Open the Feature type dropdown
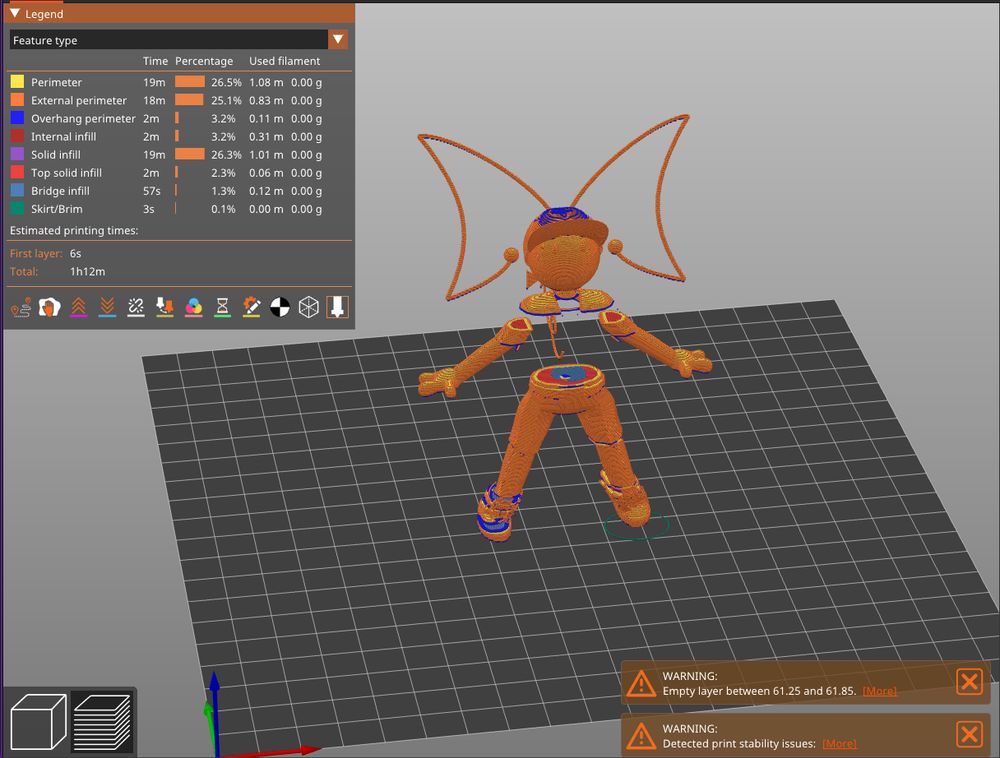Image resolution: width=1000 pixels, height=758 pixels. 339,40
